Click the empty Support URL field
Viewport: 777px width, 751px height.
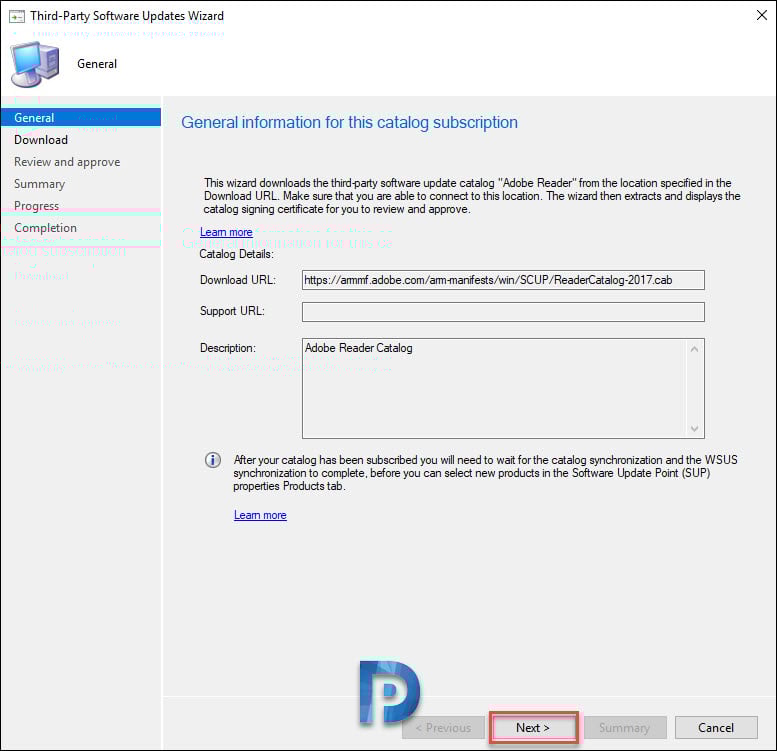tap(503, 312)
